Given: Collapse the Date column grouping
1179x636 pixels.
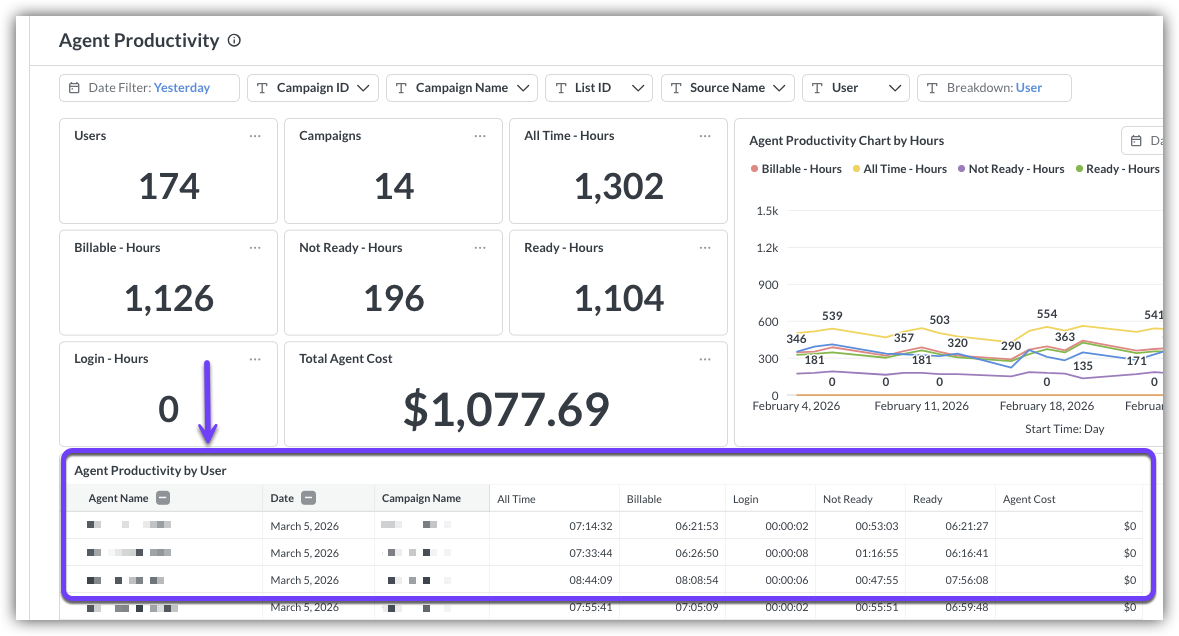Looking at the screenshot, I should pos(309,498).
